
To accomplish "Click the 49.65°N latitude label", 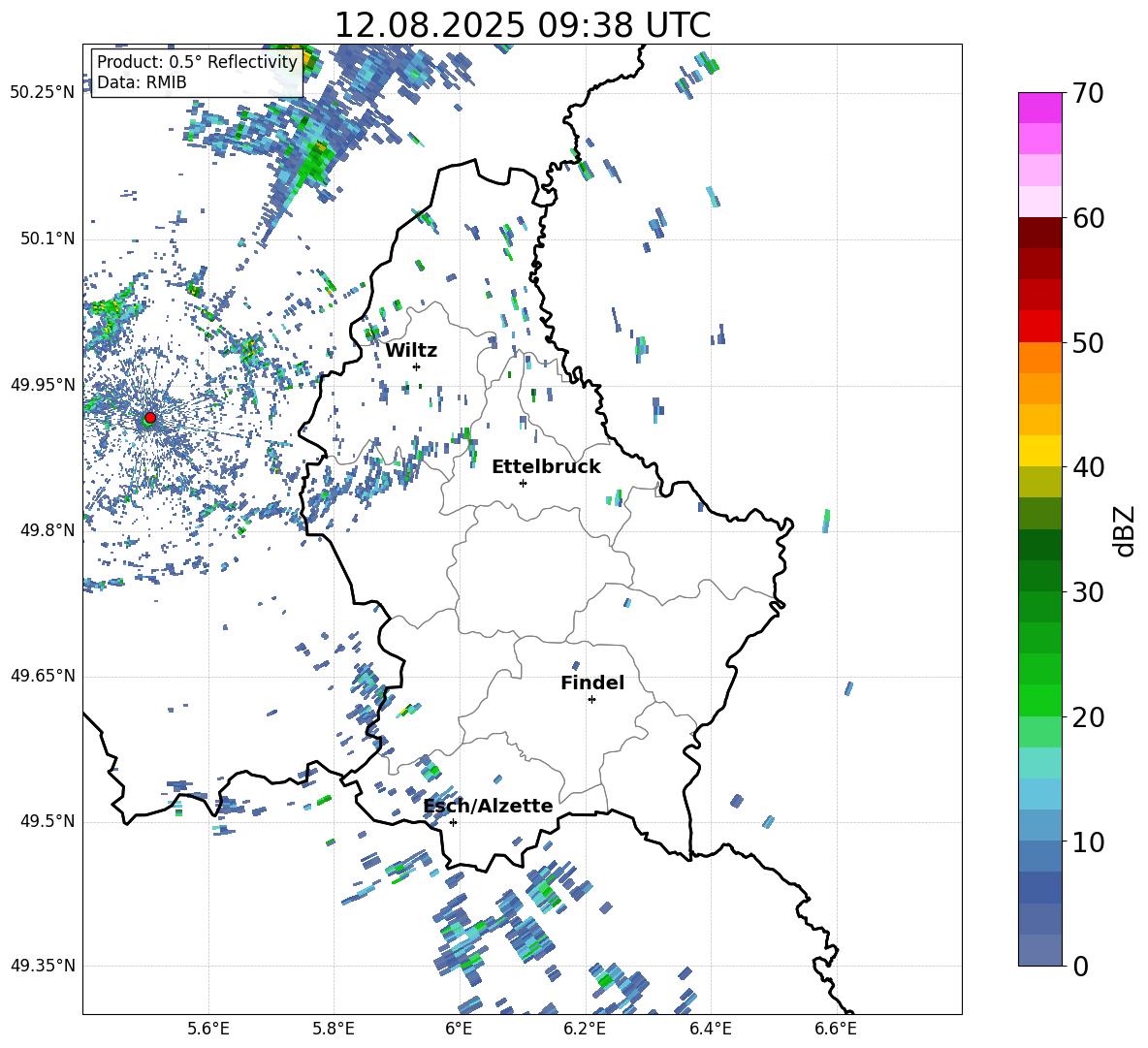I will point(43,676).
